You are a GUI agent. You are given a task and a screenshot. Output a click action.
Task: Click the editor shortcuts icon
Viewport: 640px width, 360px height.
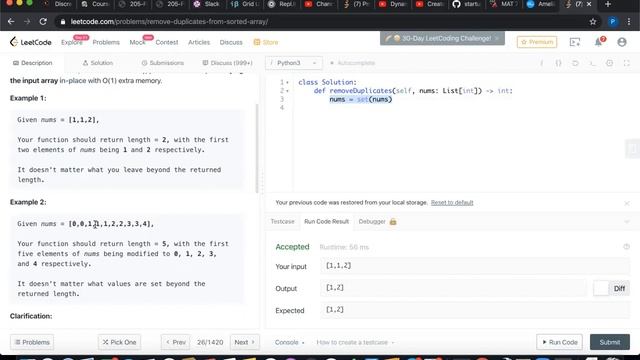click(x=592, y=63)
